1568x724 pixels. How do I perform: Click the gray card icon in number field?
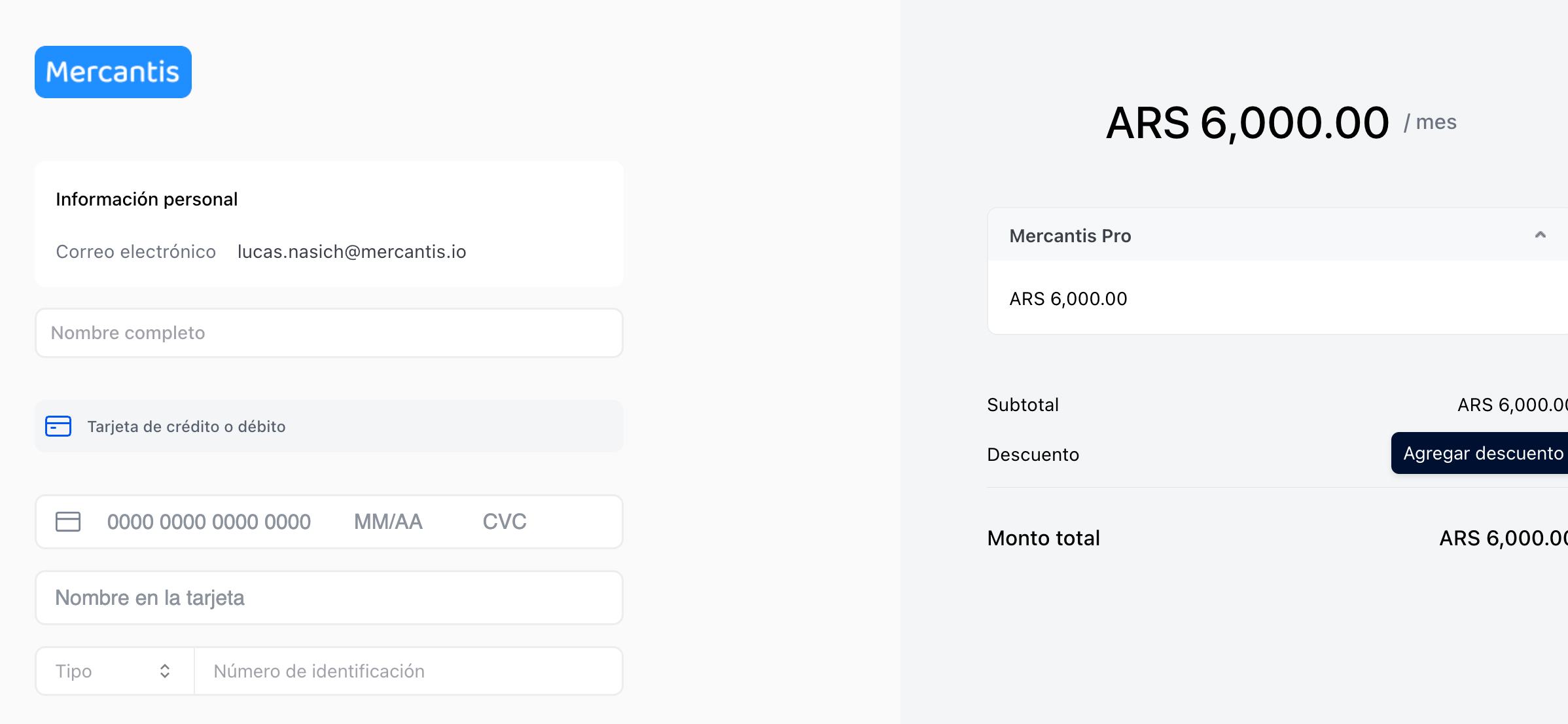[68, 522]
